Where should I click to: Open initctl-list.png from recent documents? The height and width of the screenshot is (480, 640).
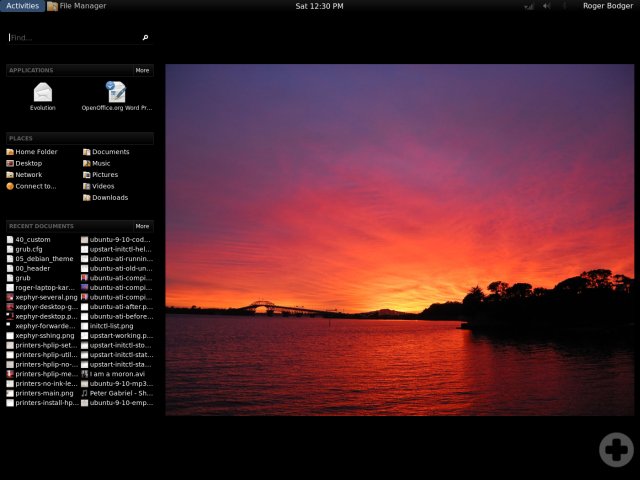pyautogui.click(x=107, y=326)
